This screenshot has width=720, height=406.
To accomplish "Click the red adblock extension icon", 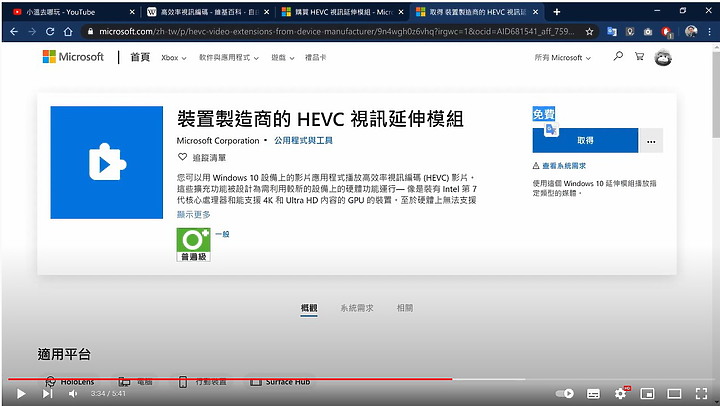I will tap(667, 32).
